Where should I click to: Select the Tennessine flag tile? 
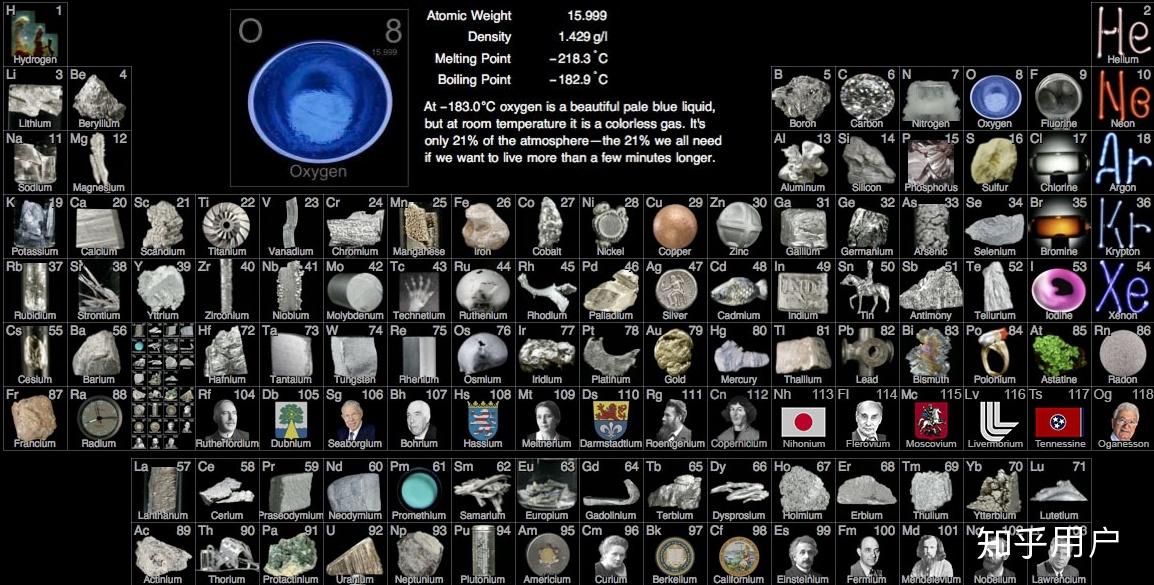(1058, 419)
